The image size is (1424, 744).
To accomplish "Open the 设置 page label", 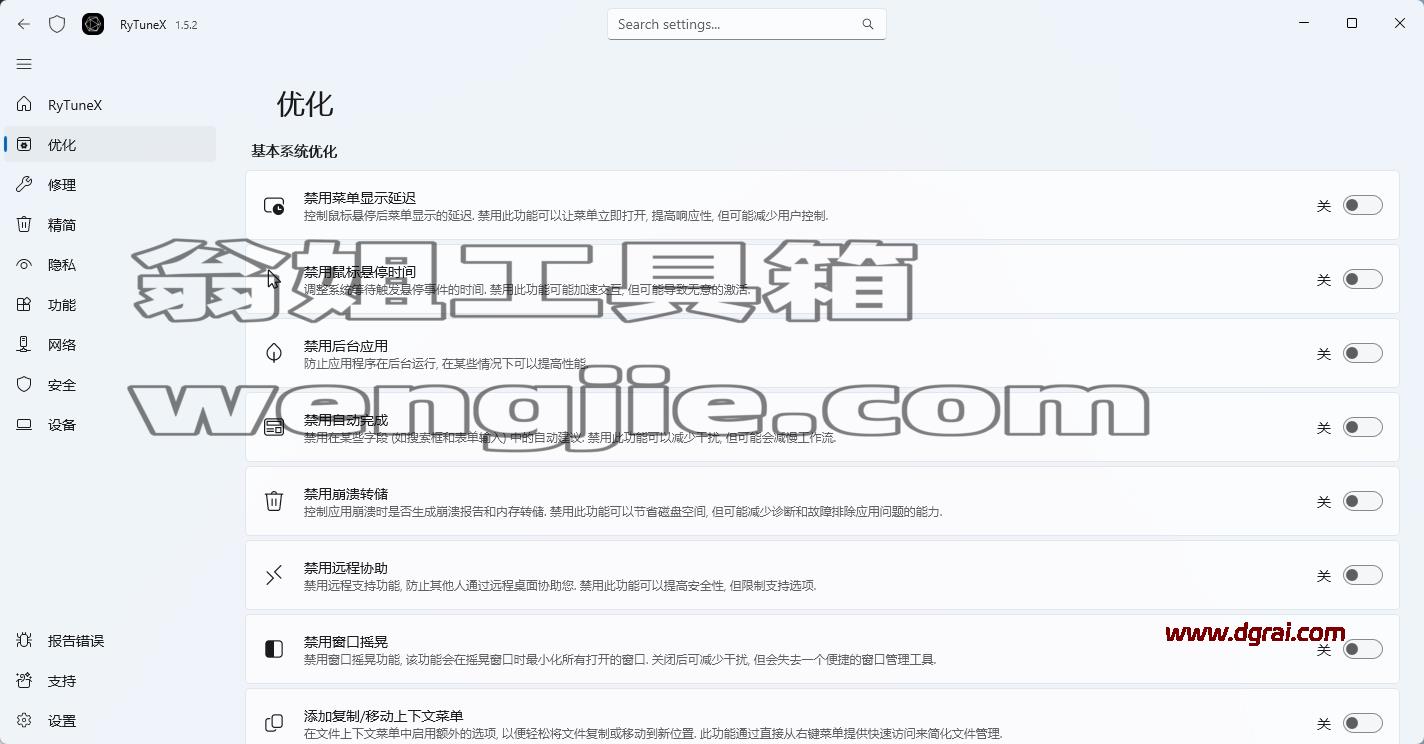I will 62,721.
